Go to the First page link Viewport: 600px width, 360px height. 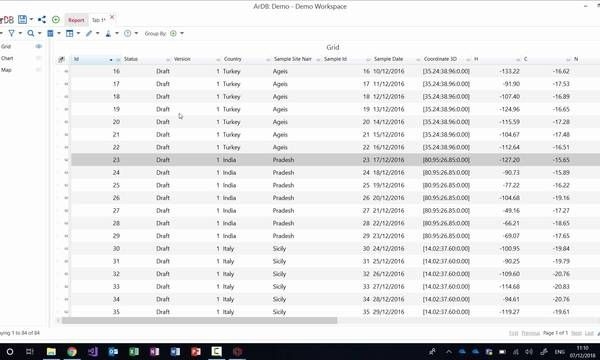tap(513, 333)
